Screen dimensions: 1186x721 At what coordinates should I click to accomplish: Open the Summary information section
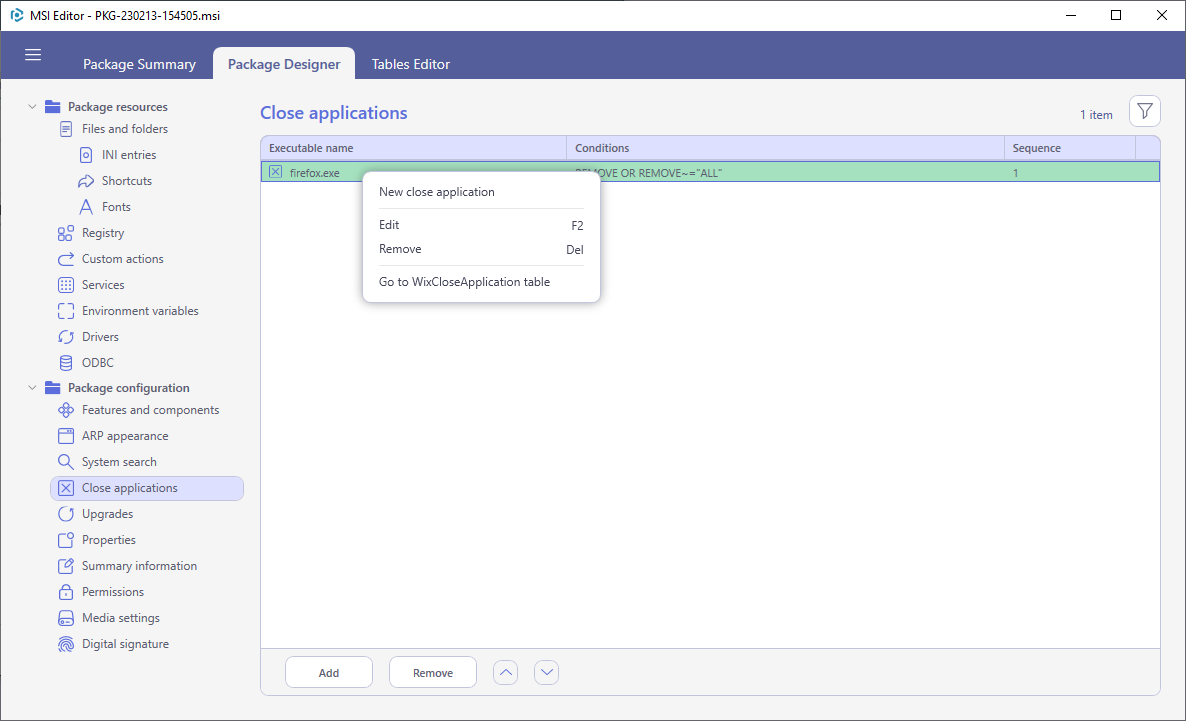click(139, 566)
